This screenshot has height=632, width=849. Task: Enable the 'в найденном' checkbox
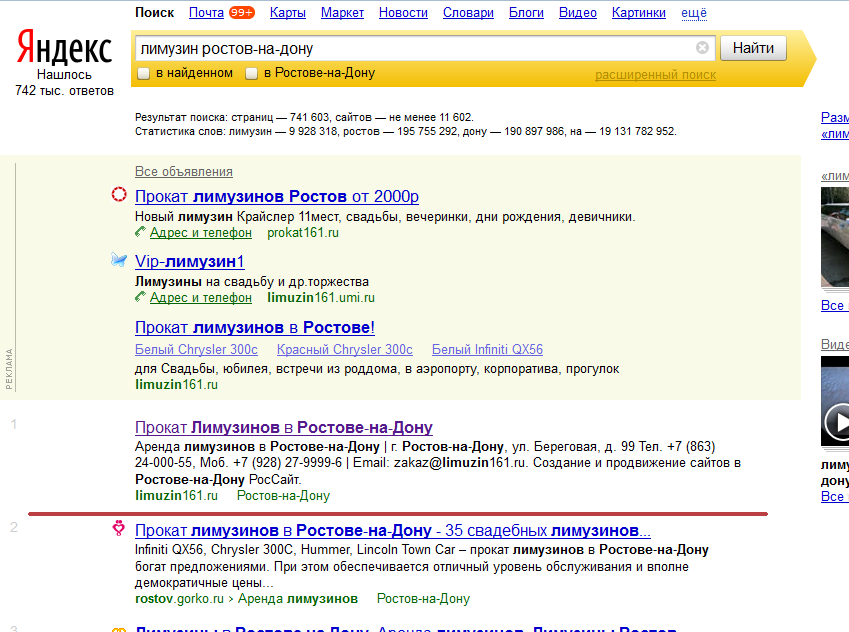(143, 73)
